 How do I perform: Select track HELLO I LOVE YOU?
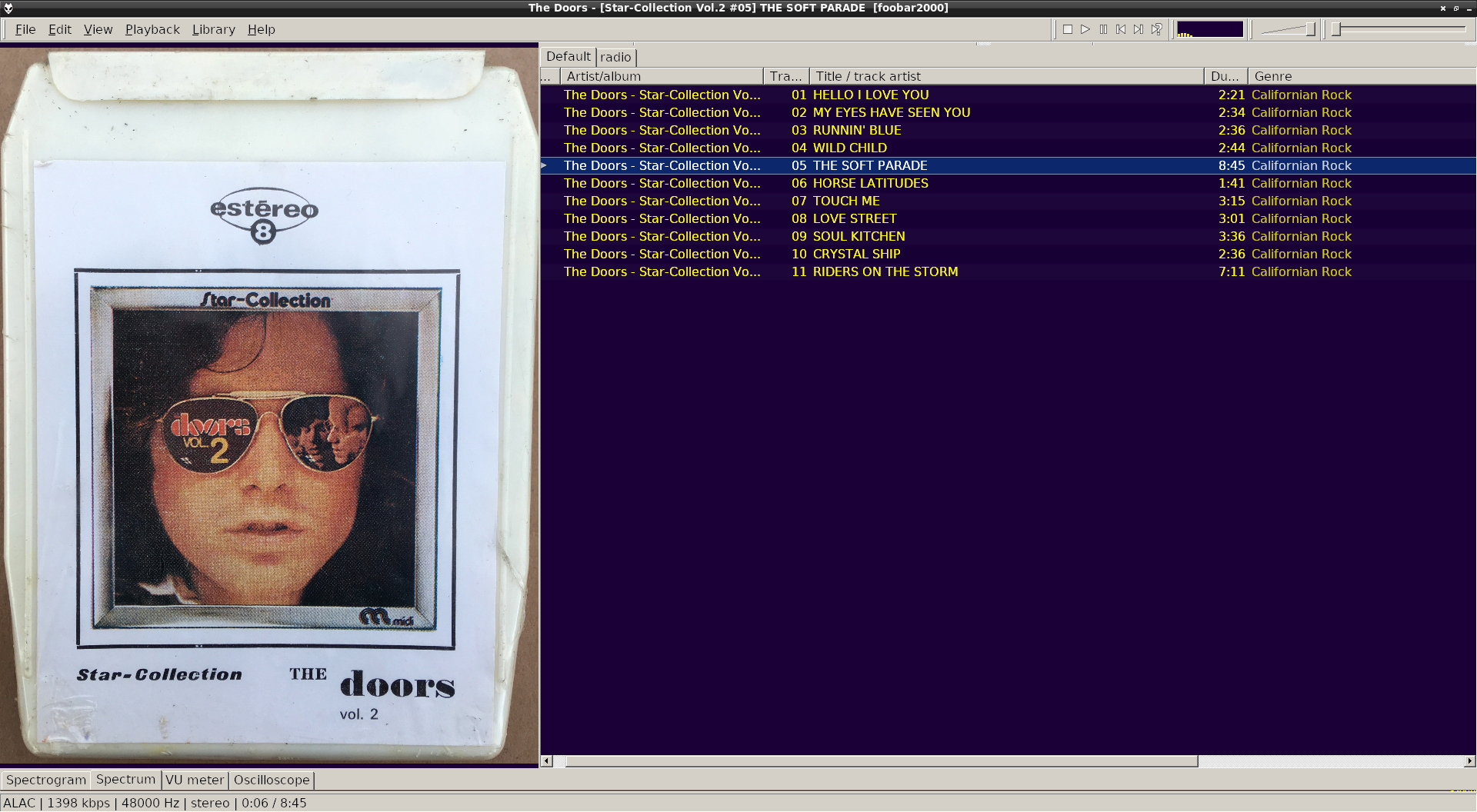[1008, 95]
